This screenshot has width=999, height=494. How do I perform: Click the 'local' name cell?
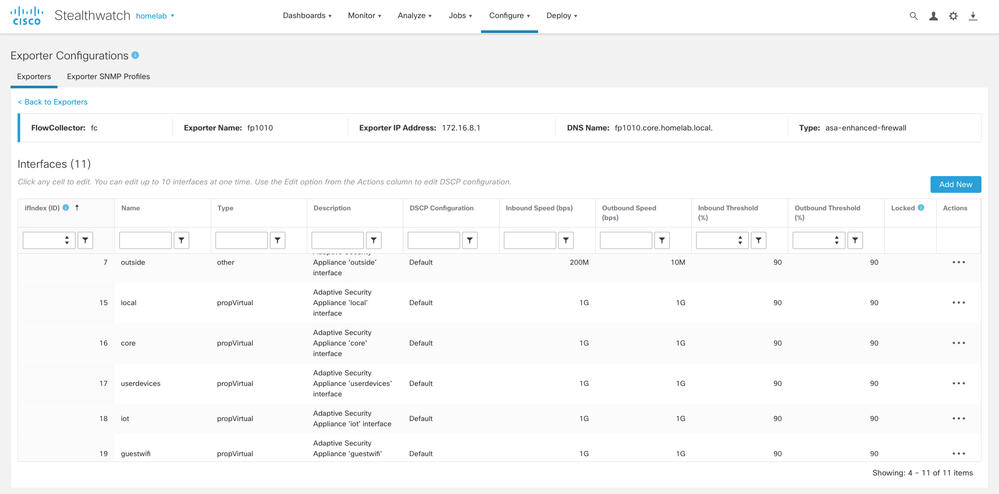tap(129, 303)
